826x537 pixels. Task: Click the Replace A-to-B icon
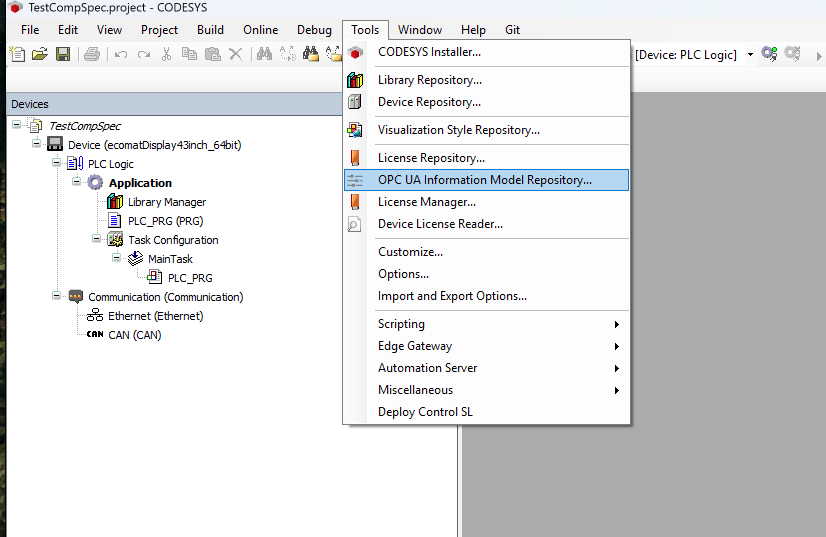pos(288,54)
